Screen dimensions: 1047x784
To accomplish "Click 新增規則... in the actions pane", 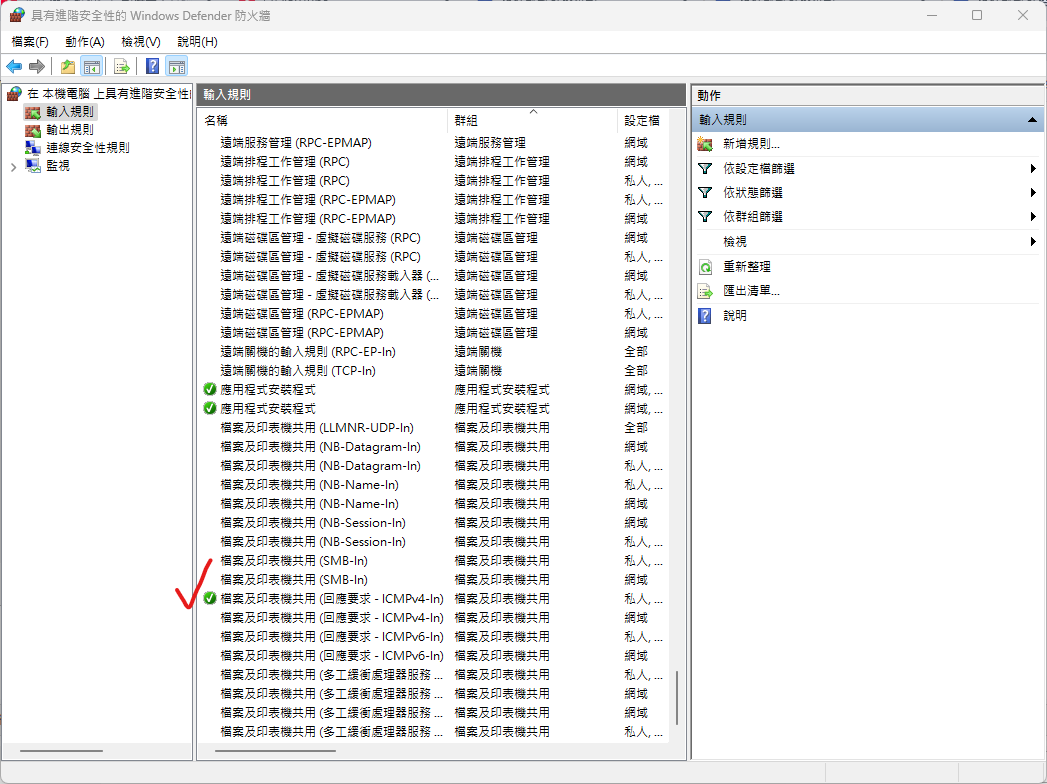I will pyautogui.click(x=751, y=144).
